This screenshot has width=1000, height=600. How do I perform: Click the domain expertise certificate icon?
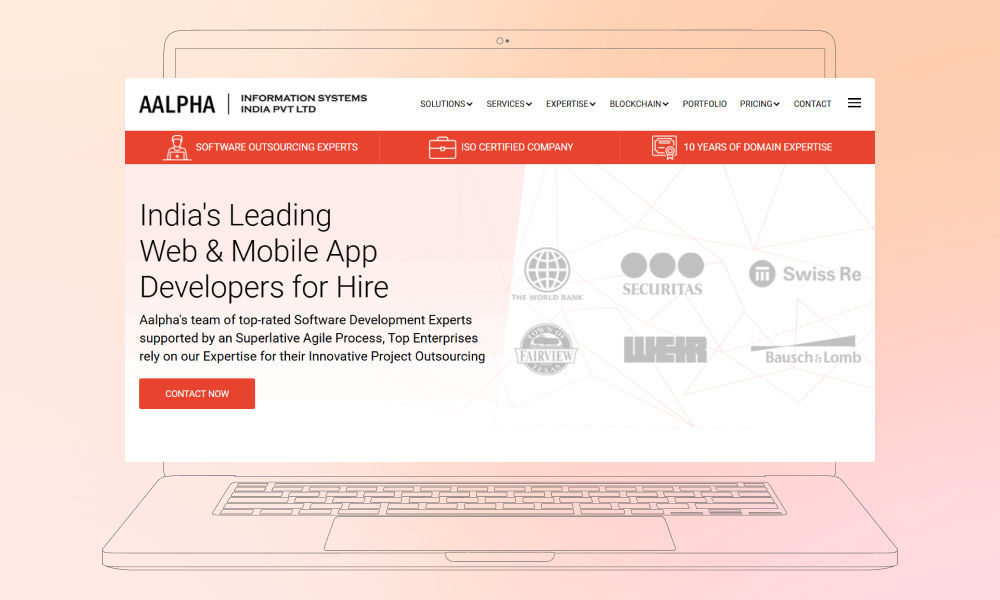[664, 147]
